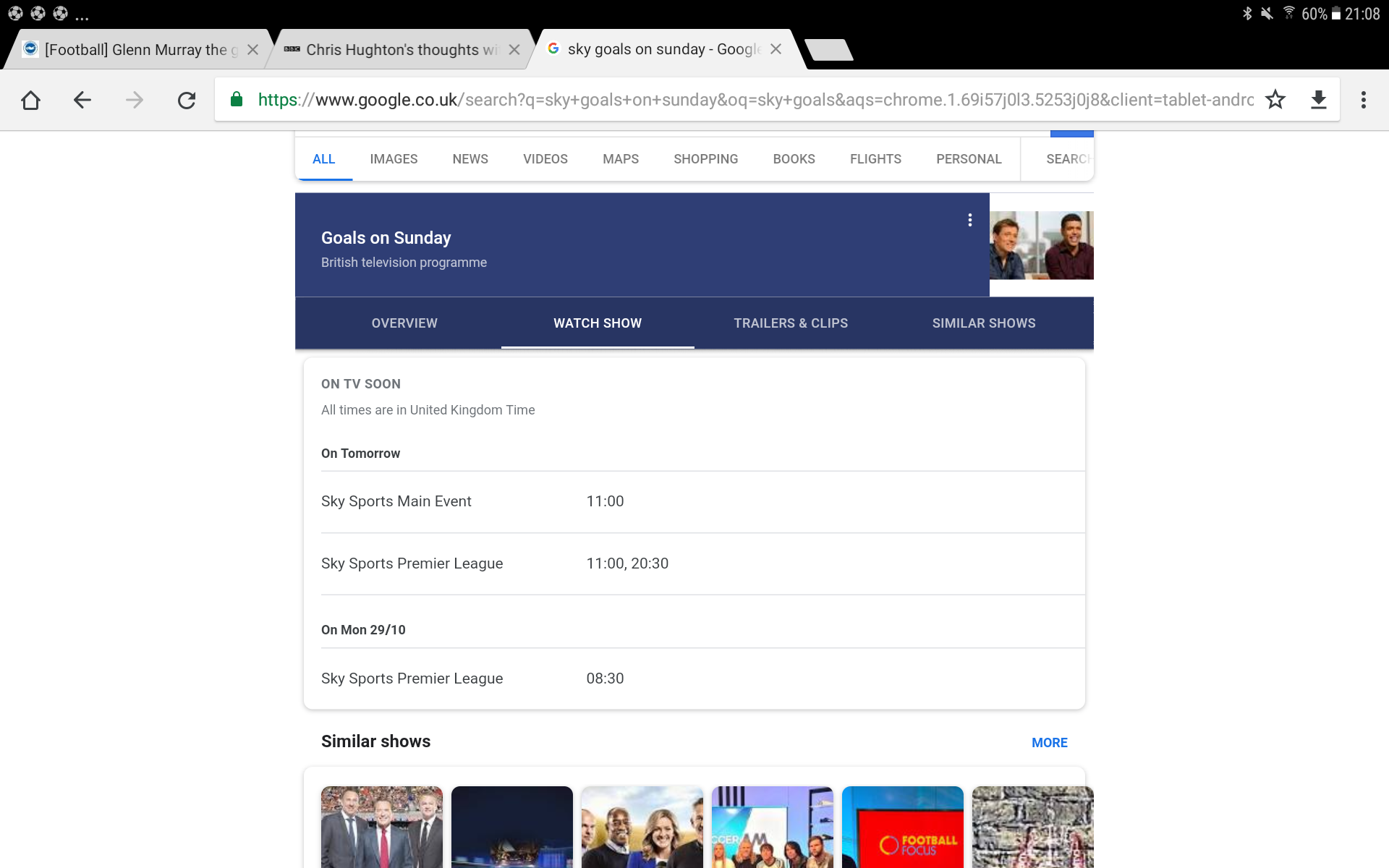Image resolution: width=1389 pixels, height=868 pixels.
Task: Switch to IMAGES search results
Action: [x=394, y=159]
